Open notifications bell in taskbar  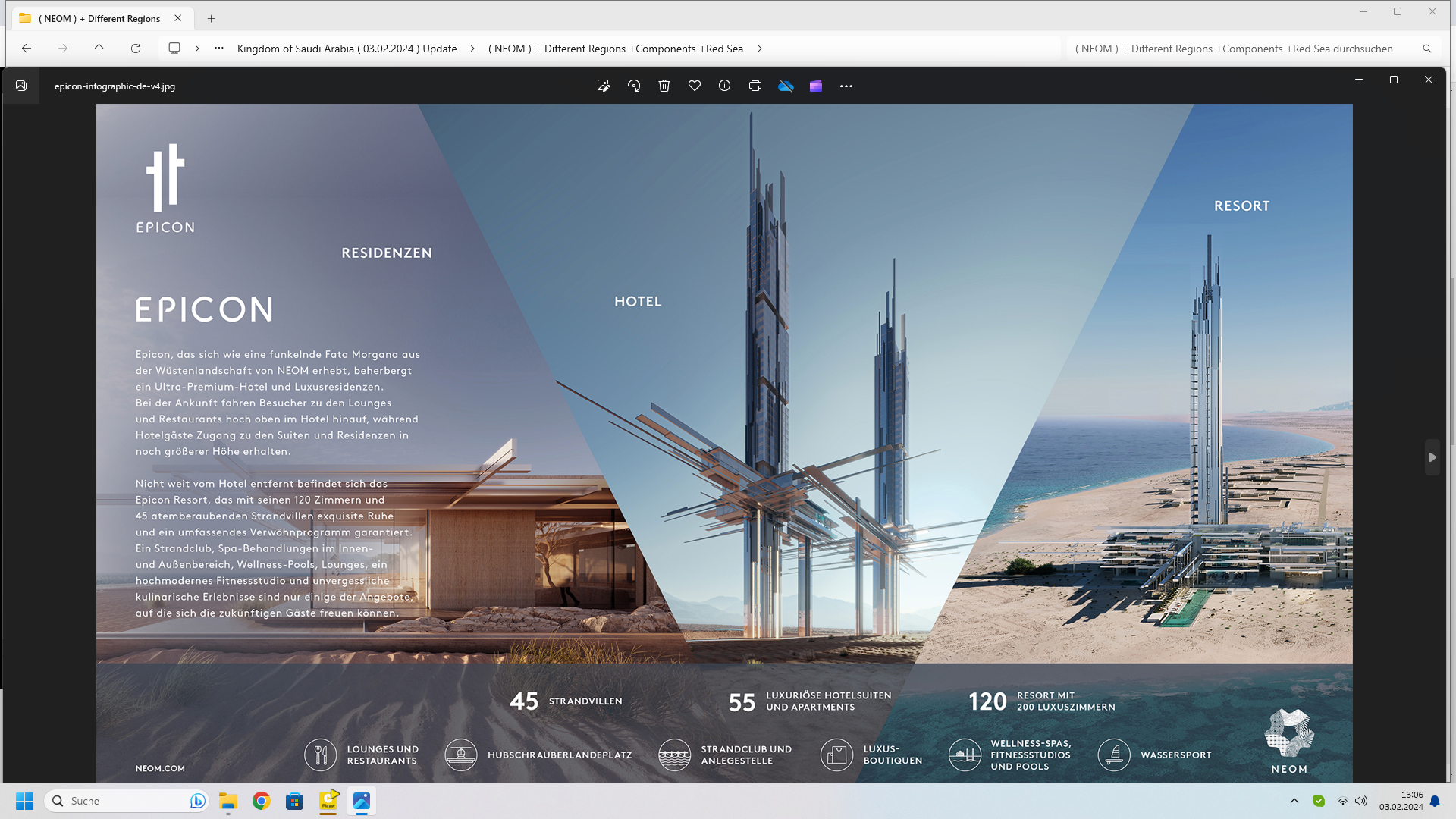pyautogui.click(x=1435, y=801)
